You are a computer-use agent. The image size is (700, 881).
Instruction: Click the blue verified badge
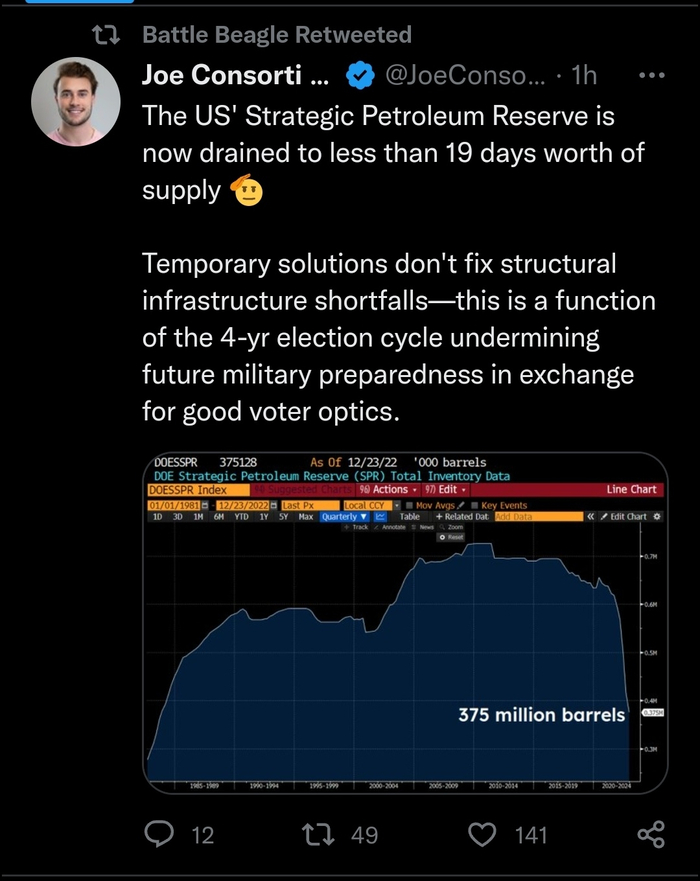tap(359, 75)
